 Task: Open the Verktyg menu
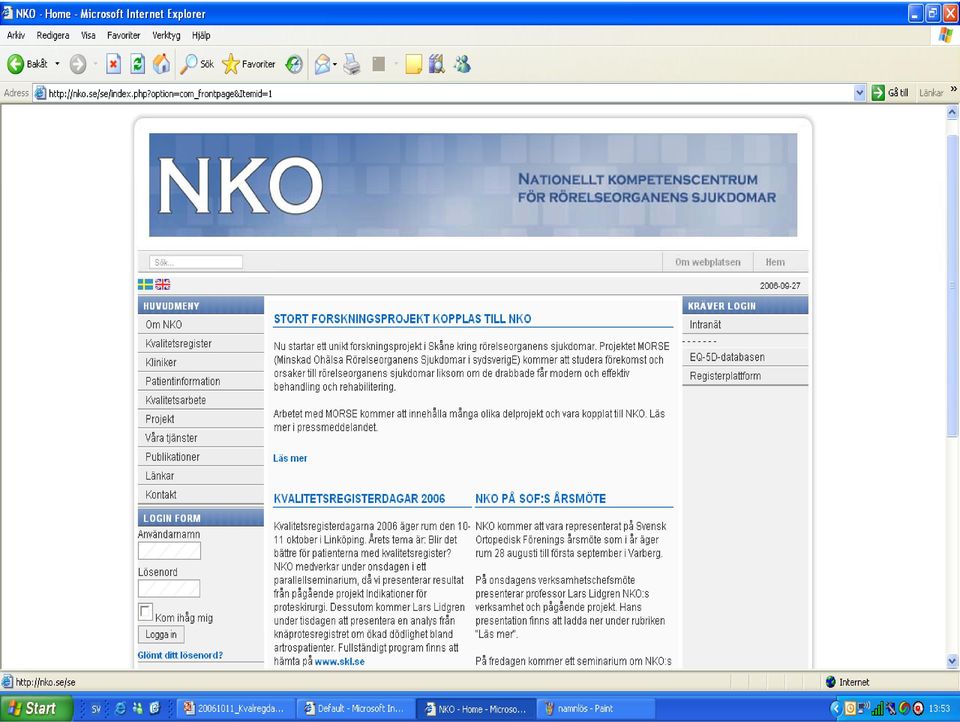point(166,36)
